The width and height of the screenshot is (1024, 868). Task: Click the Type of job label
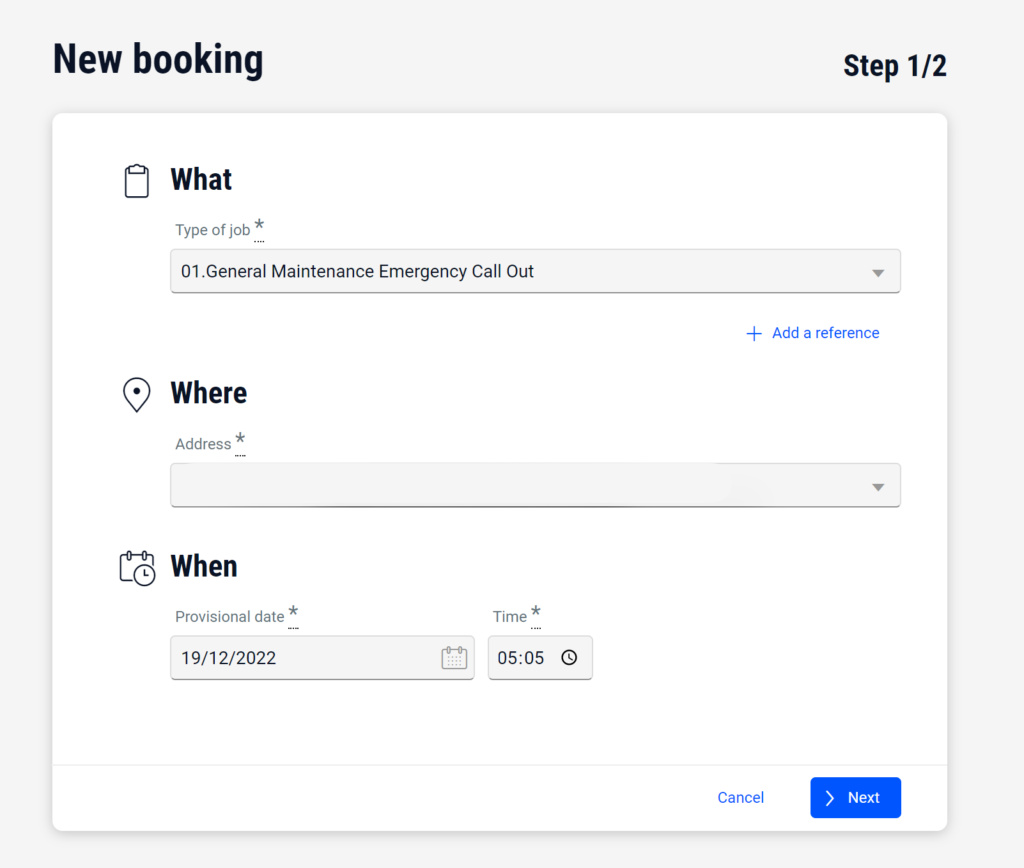tap(212, 230)
